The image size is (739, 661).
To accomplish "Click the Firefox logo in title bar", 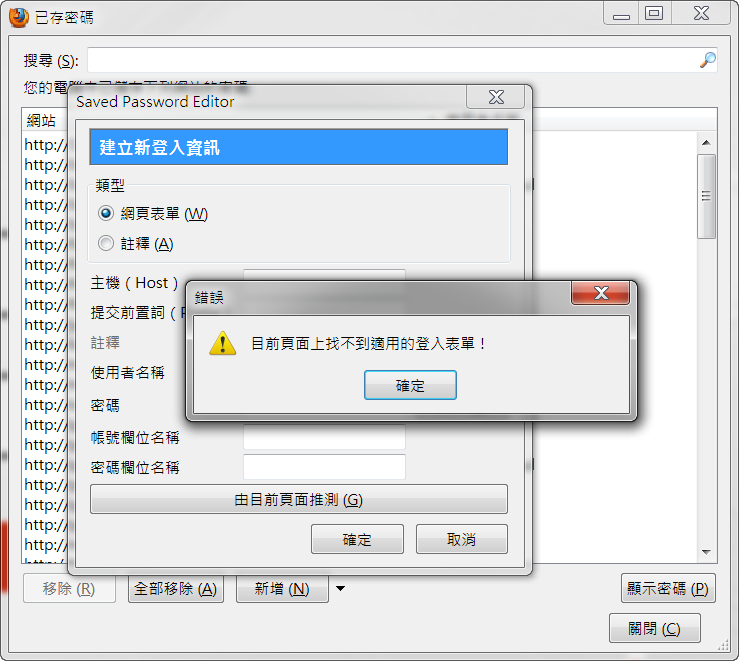I will (19, 18).
